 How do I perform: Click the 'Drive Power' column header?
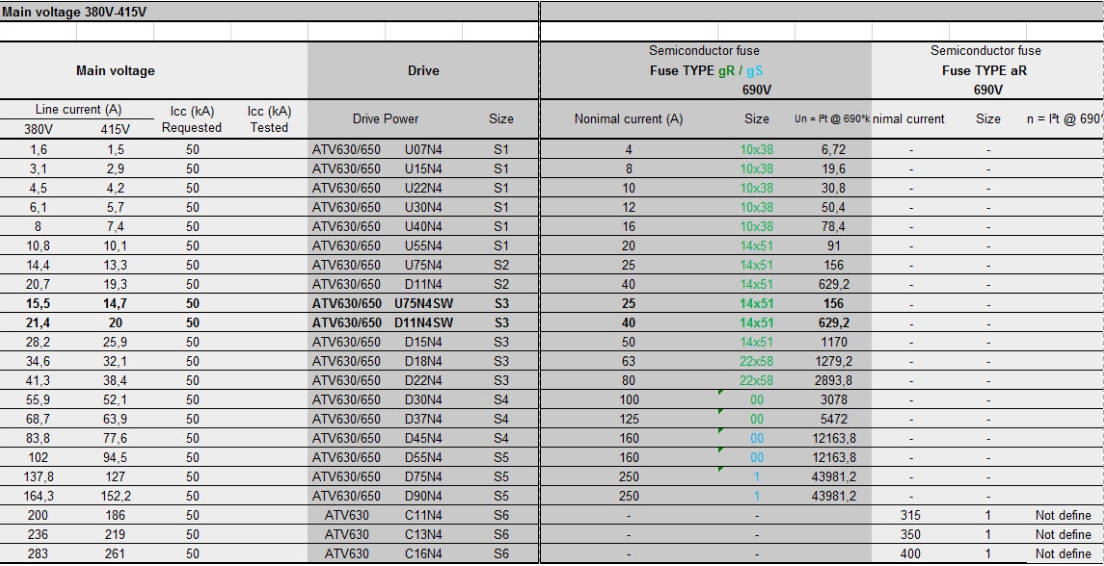pyautogui.click(x=385, y=119)
